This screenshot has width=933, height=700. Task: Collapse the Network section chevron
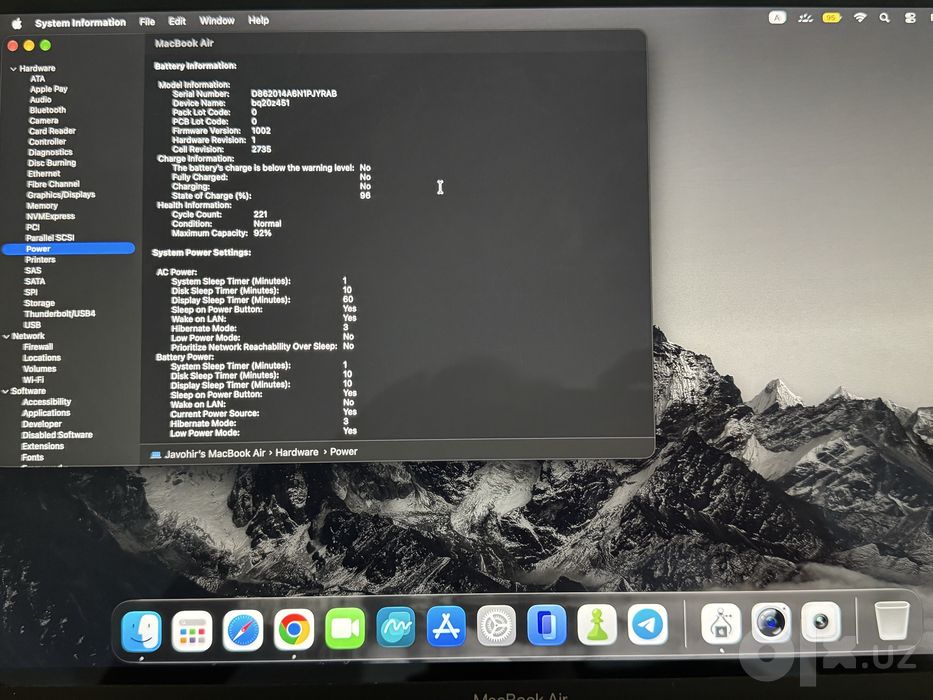6,337
